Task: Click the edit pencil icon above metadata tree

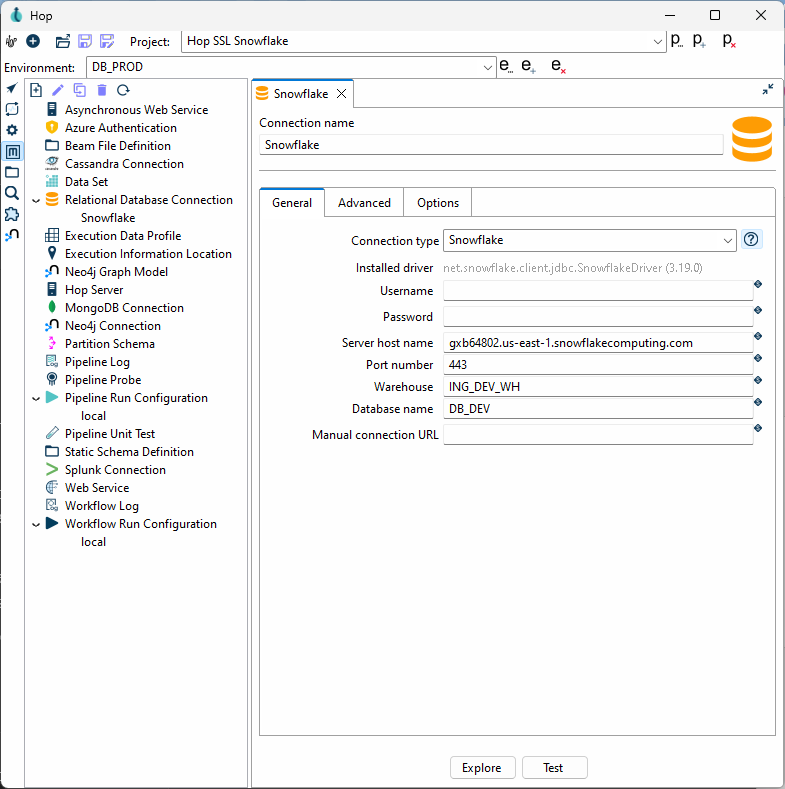Action: (x=58, y=90)
